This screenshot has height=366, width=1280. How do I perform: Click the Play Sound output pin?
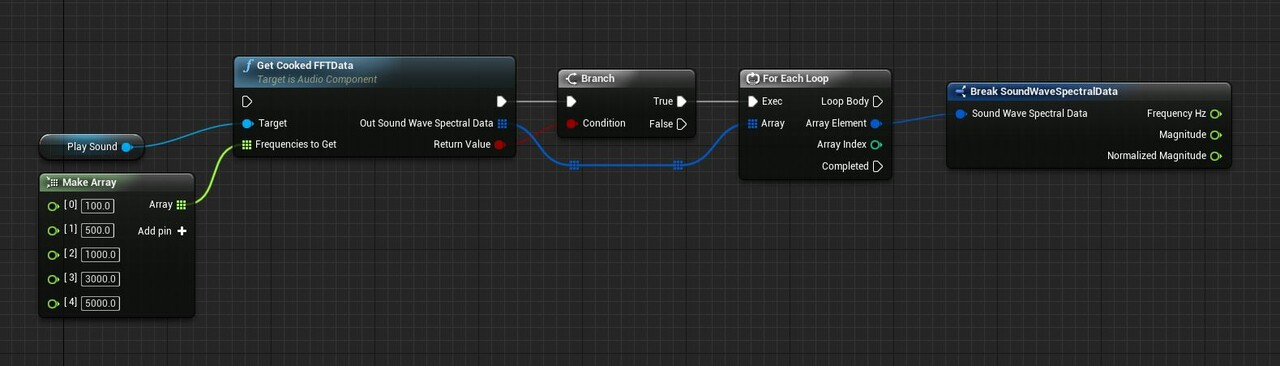point(127,147)
